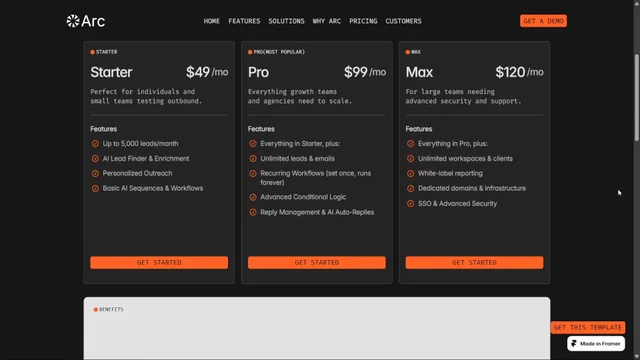Click the PRO(MOST POPULAR) tag label

(279, 52)
